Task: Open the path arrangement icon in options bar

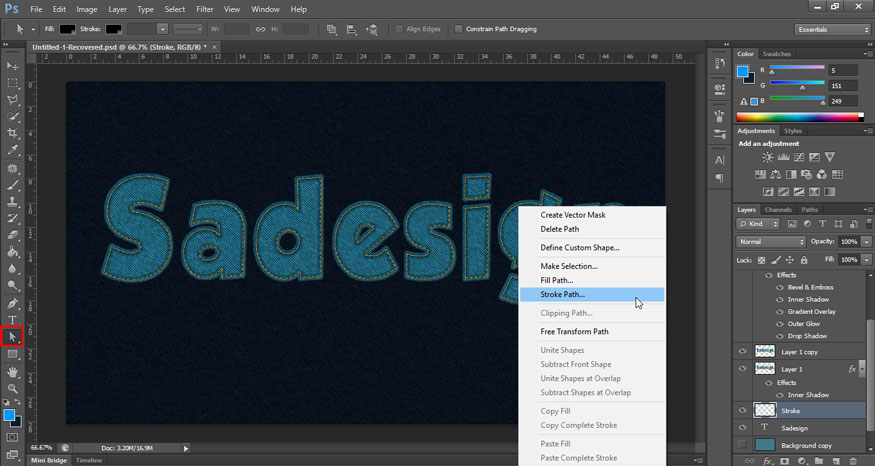Action: click(372, 29)
